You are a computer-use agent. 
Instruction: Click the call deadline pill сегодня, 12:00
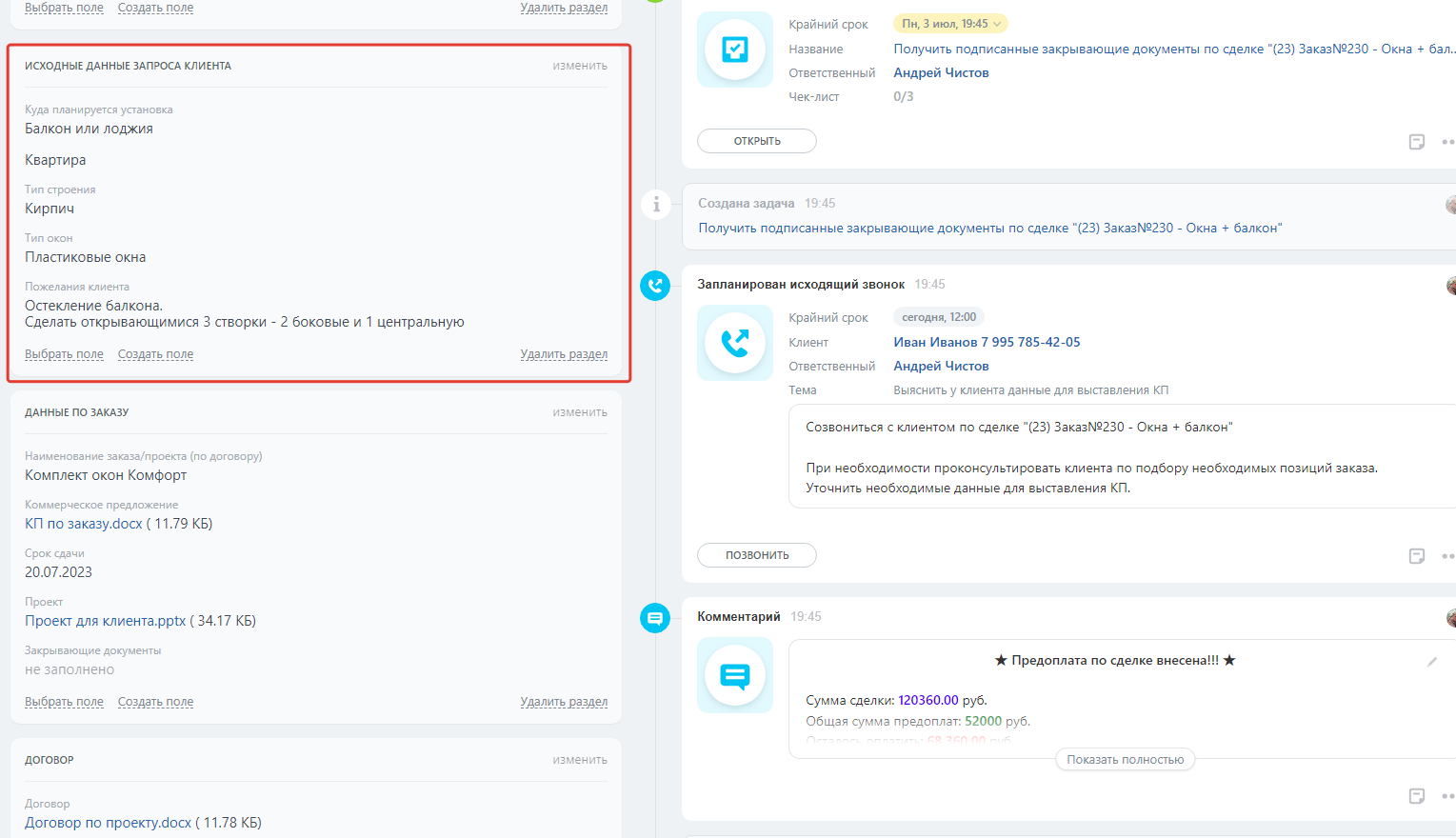click(x=939, y=317)
